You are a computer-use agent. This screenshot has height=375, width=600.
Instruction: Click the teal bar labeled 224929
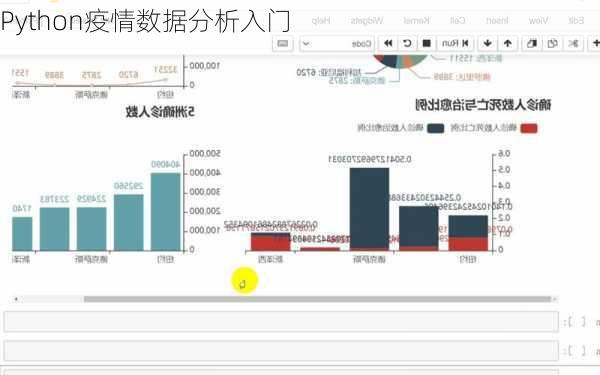pyautogui.click(x=92, y=229)
